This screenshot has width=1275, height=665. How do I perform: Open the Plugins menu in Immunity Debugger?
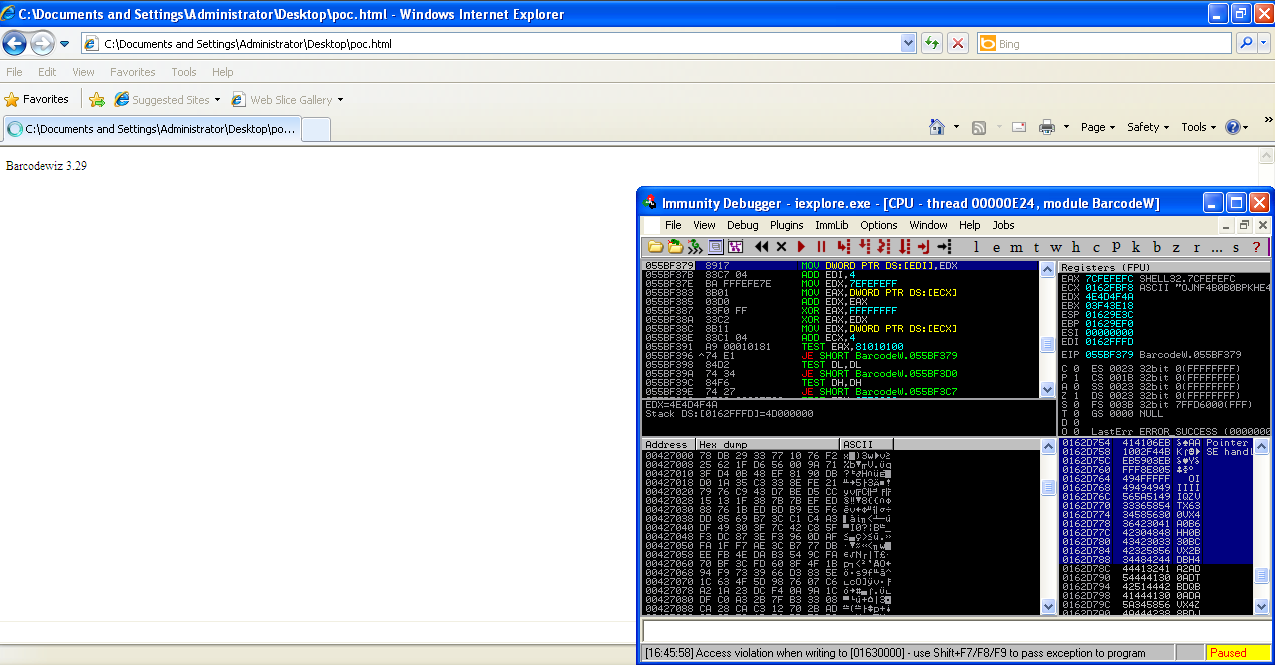pos(787,225)
